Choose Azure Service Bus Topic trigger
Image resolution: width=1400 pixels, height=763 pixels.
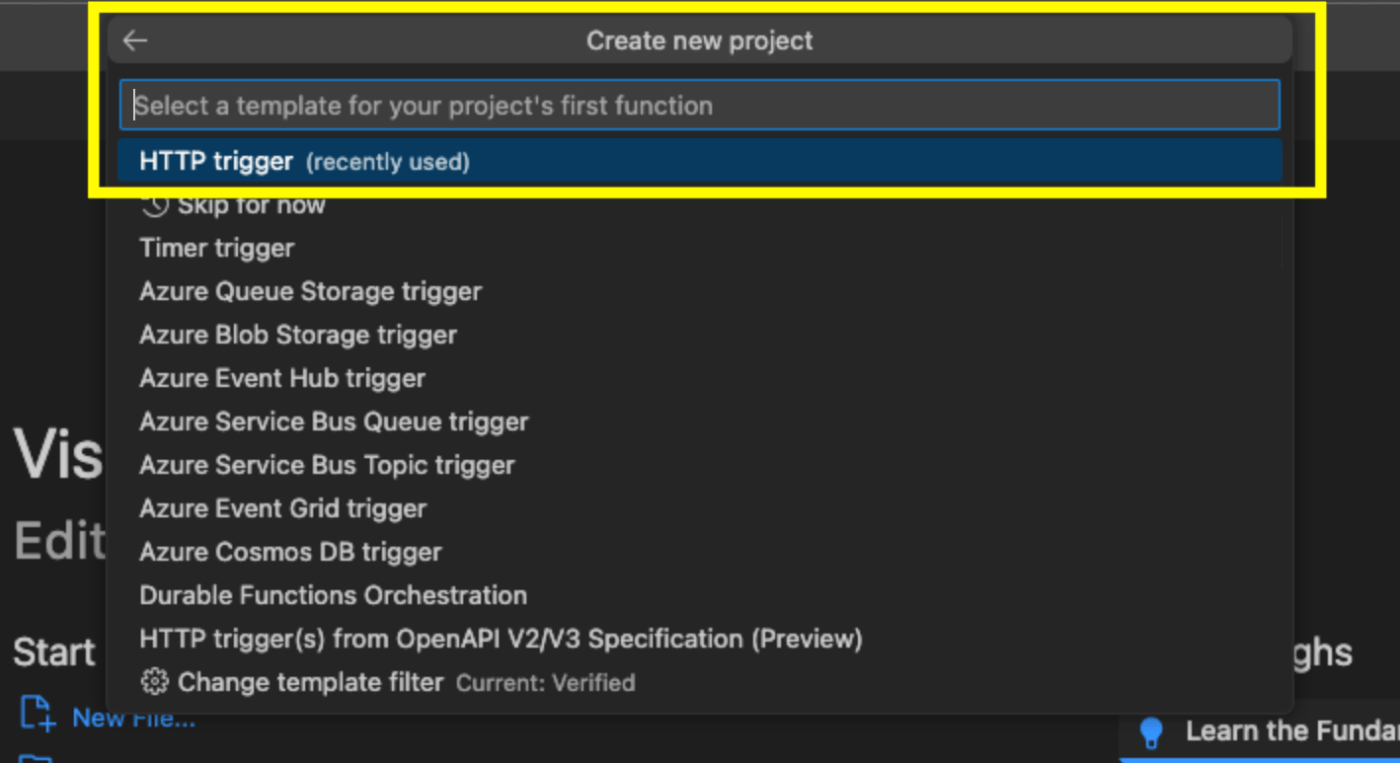click(x=699, y=465)
